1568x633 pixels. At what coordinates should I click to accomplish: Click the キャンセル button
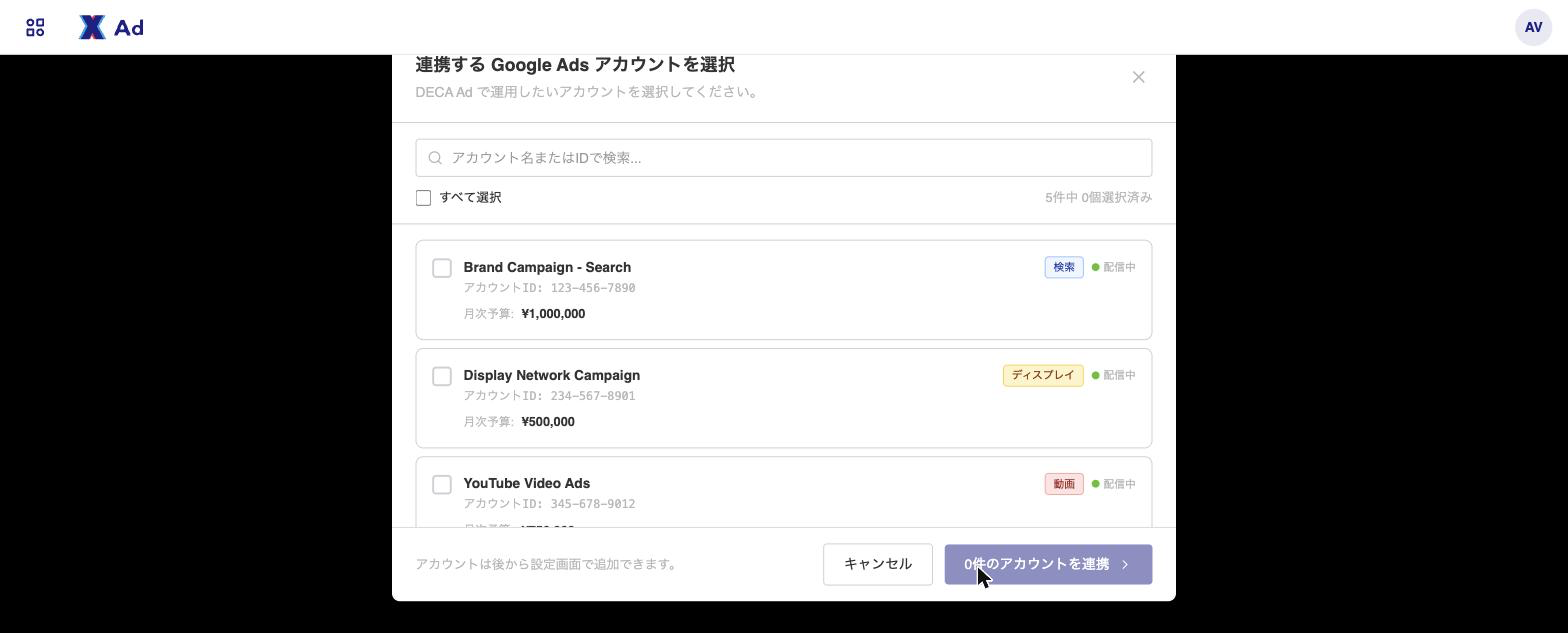point(878,565)
